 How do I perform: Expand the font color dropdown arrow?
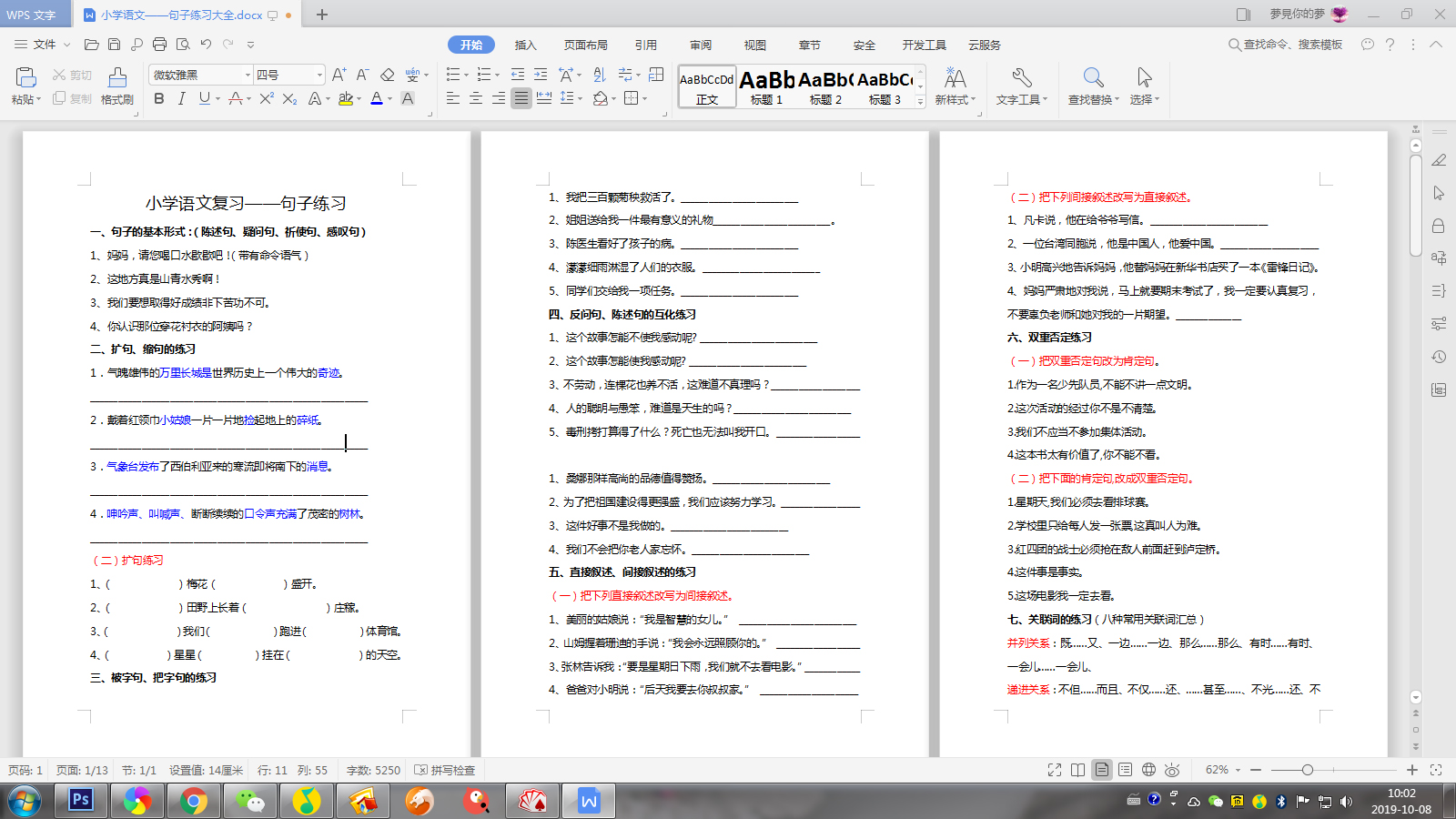(389, 99)
